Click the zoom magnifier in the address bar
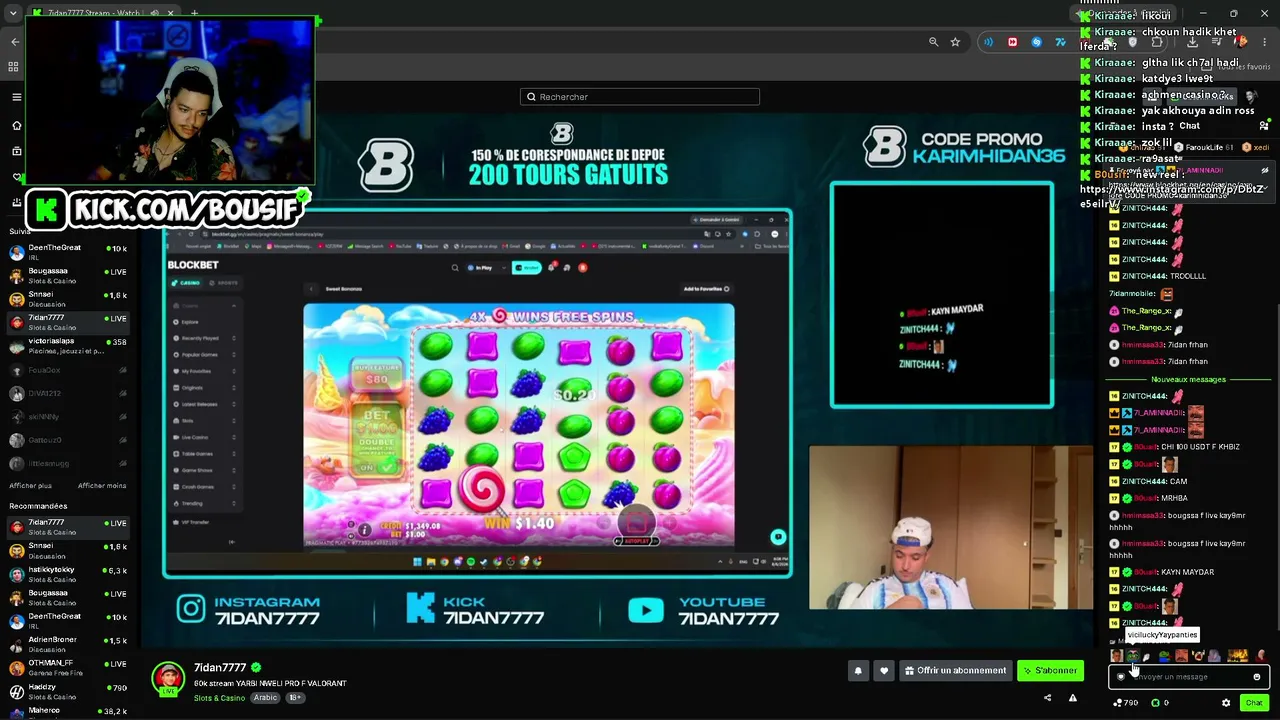The width and height of the screenshot is (1280, 720). tap(933, 42)
